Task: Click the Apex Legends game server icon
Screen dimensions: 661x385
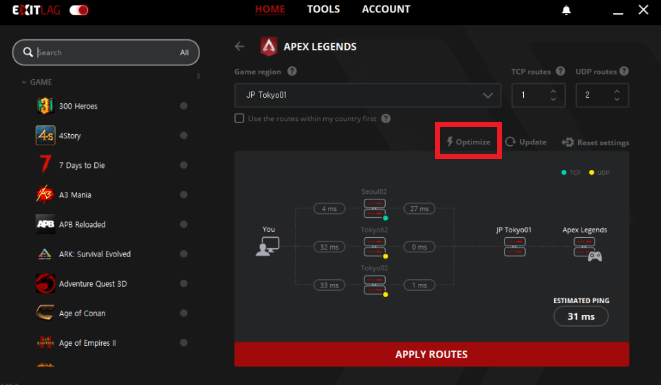Action: click(x=587, y=249)
